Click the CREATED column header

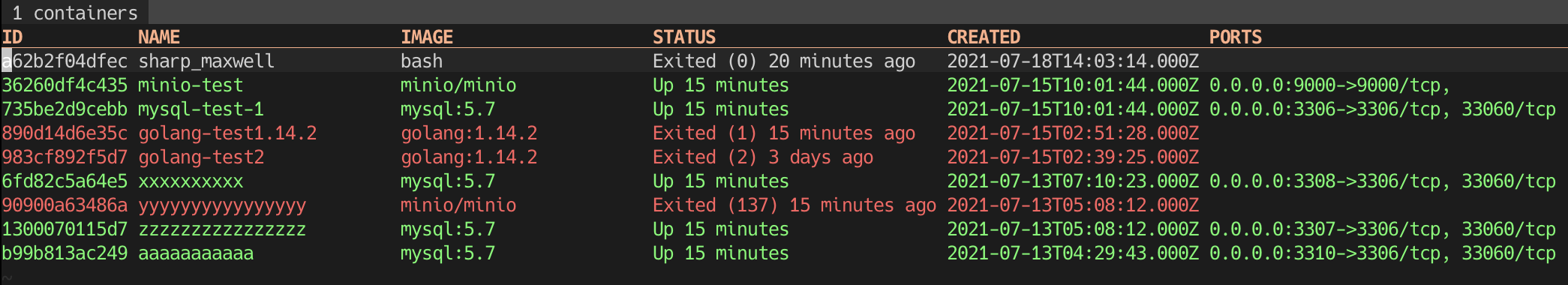coord(984,37)
